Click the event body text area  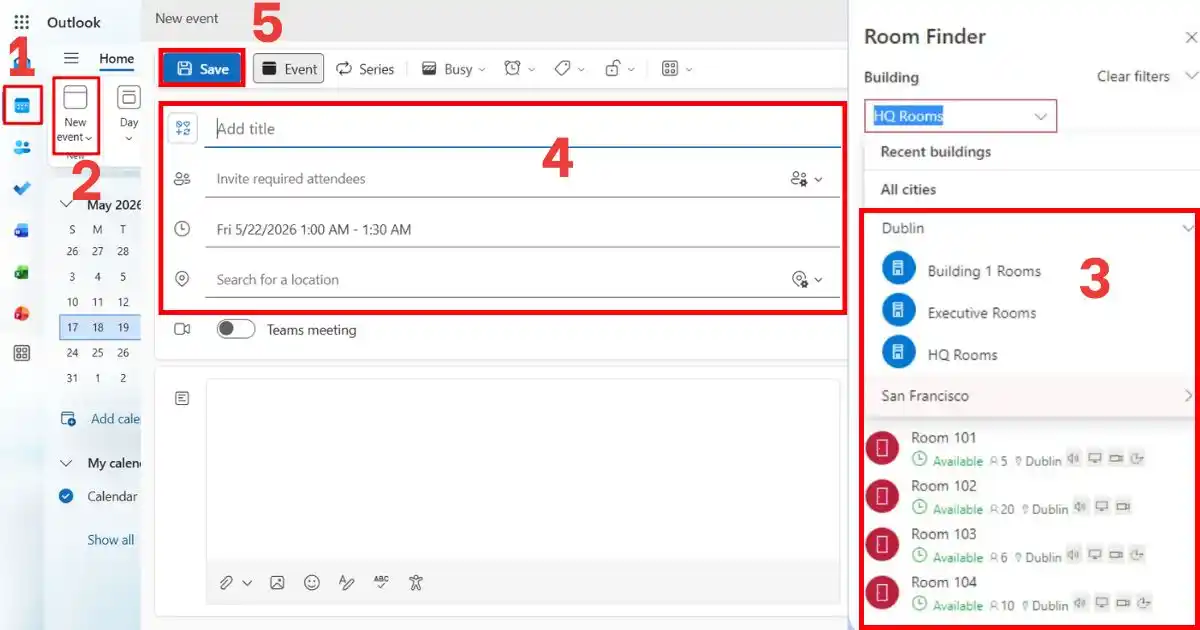[523, 470]
